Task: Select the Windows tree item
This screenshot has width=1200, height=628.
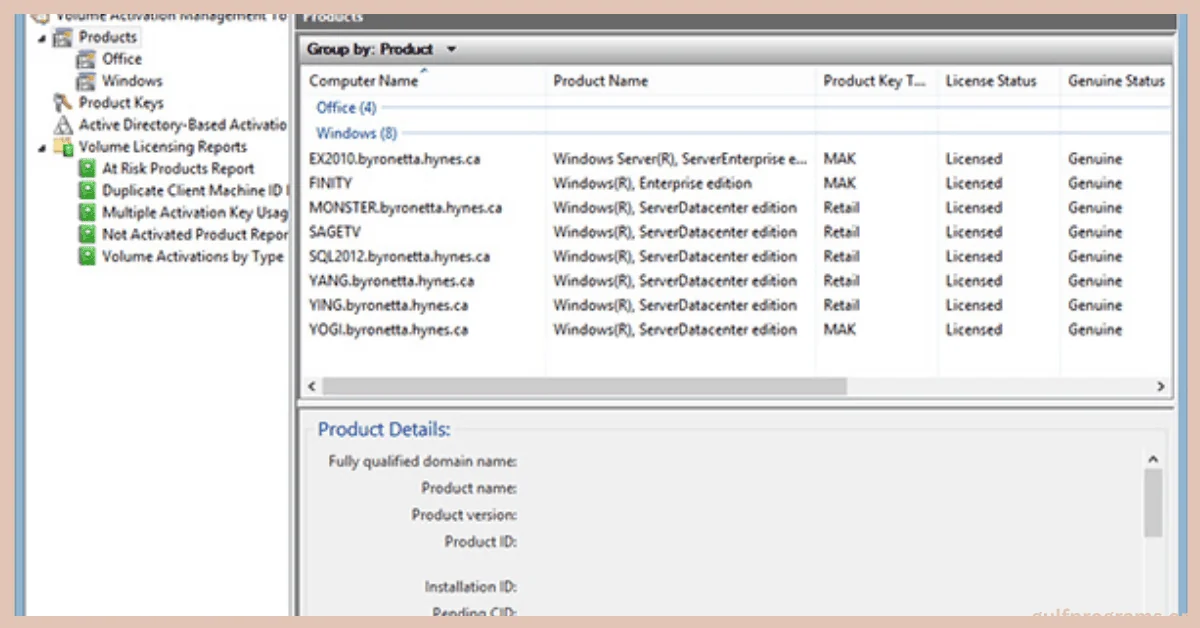Action: coord(132,81)
